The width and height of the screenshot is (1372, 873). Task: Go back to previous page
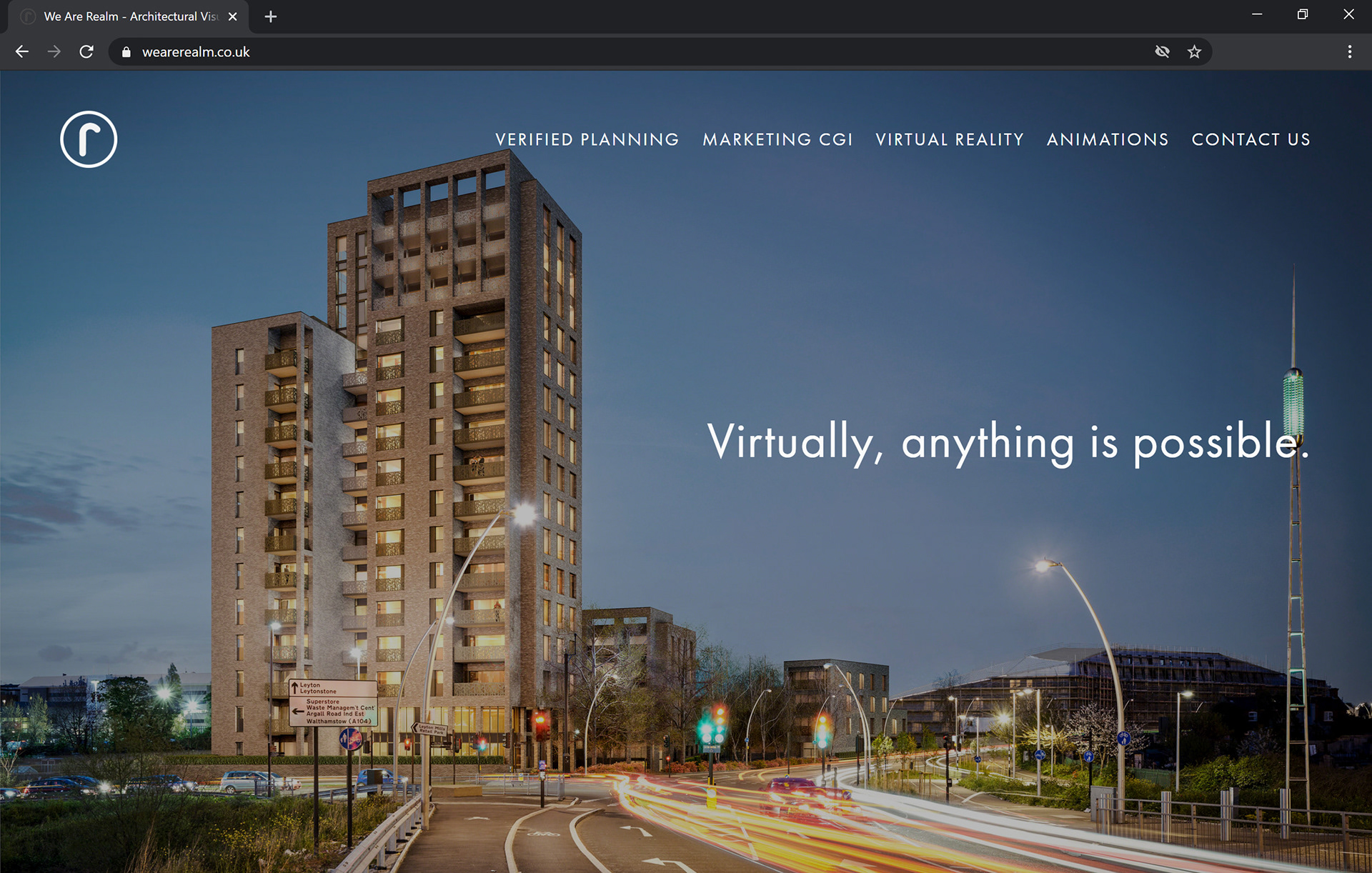click(22, 51)
